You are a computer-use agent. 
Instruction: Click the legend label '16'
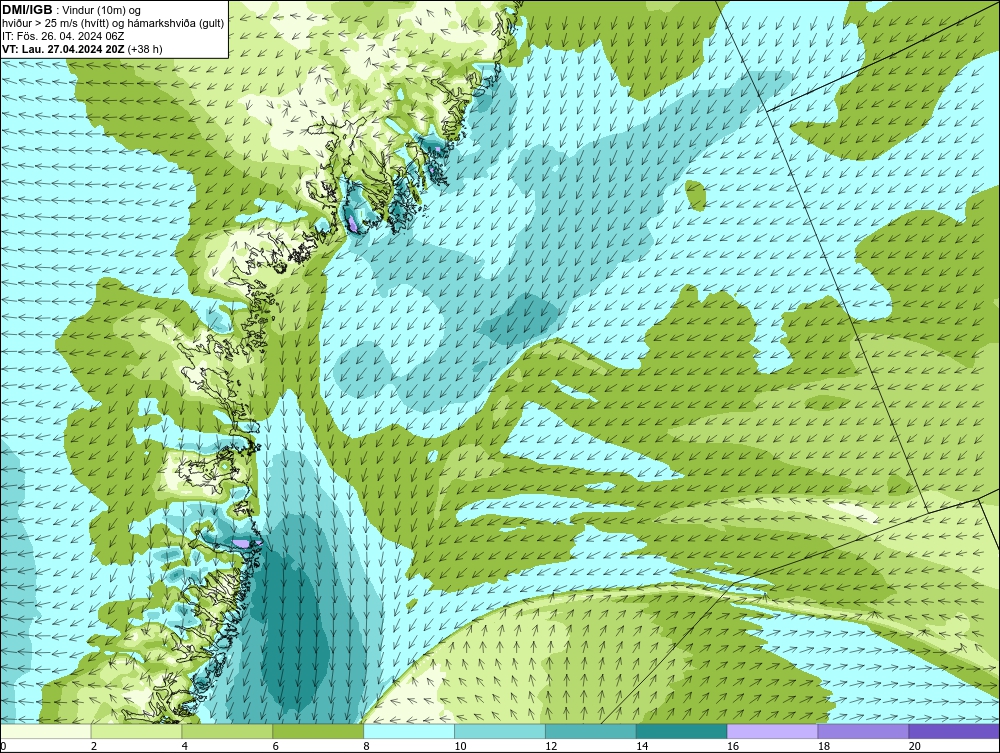tap(733, 746)
